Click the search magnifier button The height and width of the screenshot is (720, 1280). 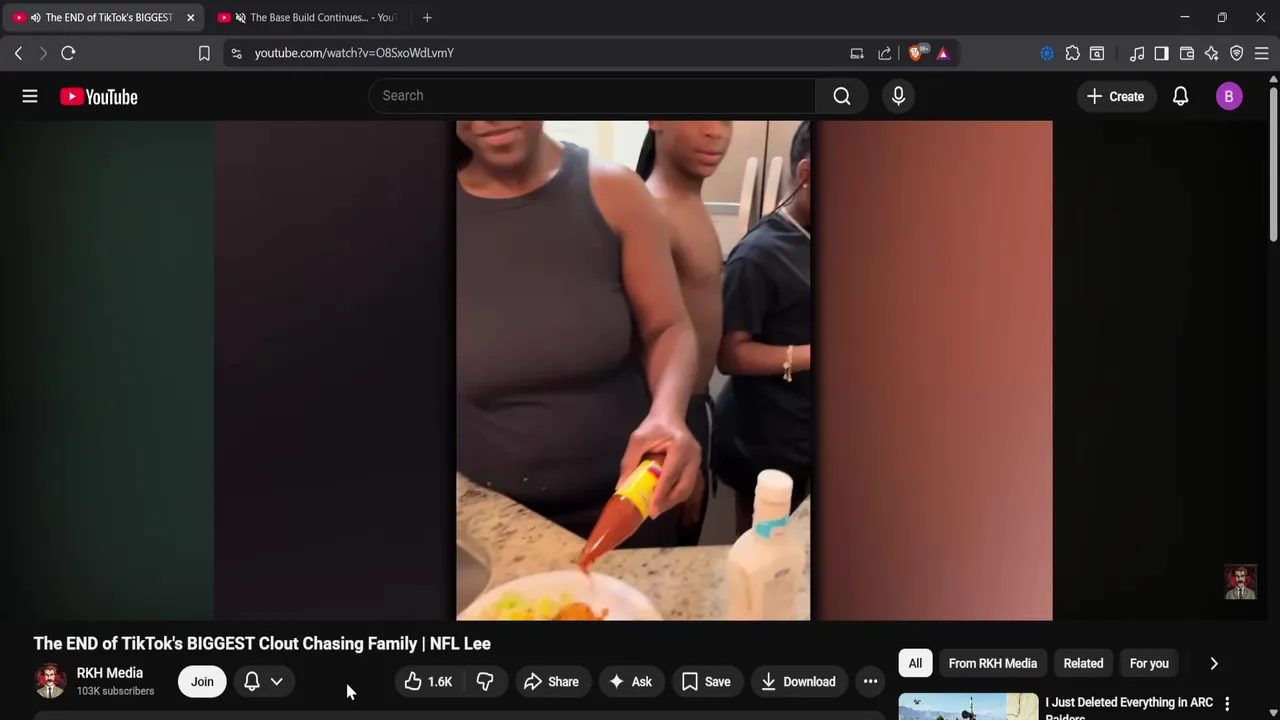(842, 96)
